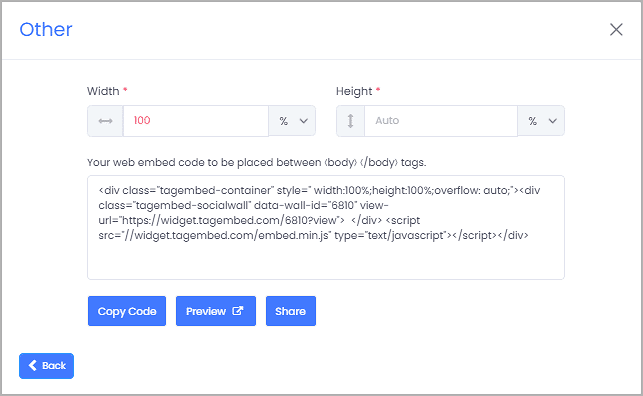Viewport: 643px width, 396px height.
Task: Focus the Height field showing Auto
Action: click(441, 121)
